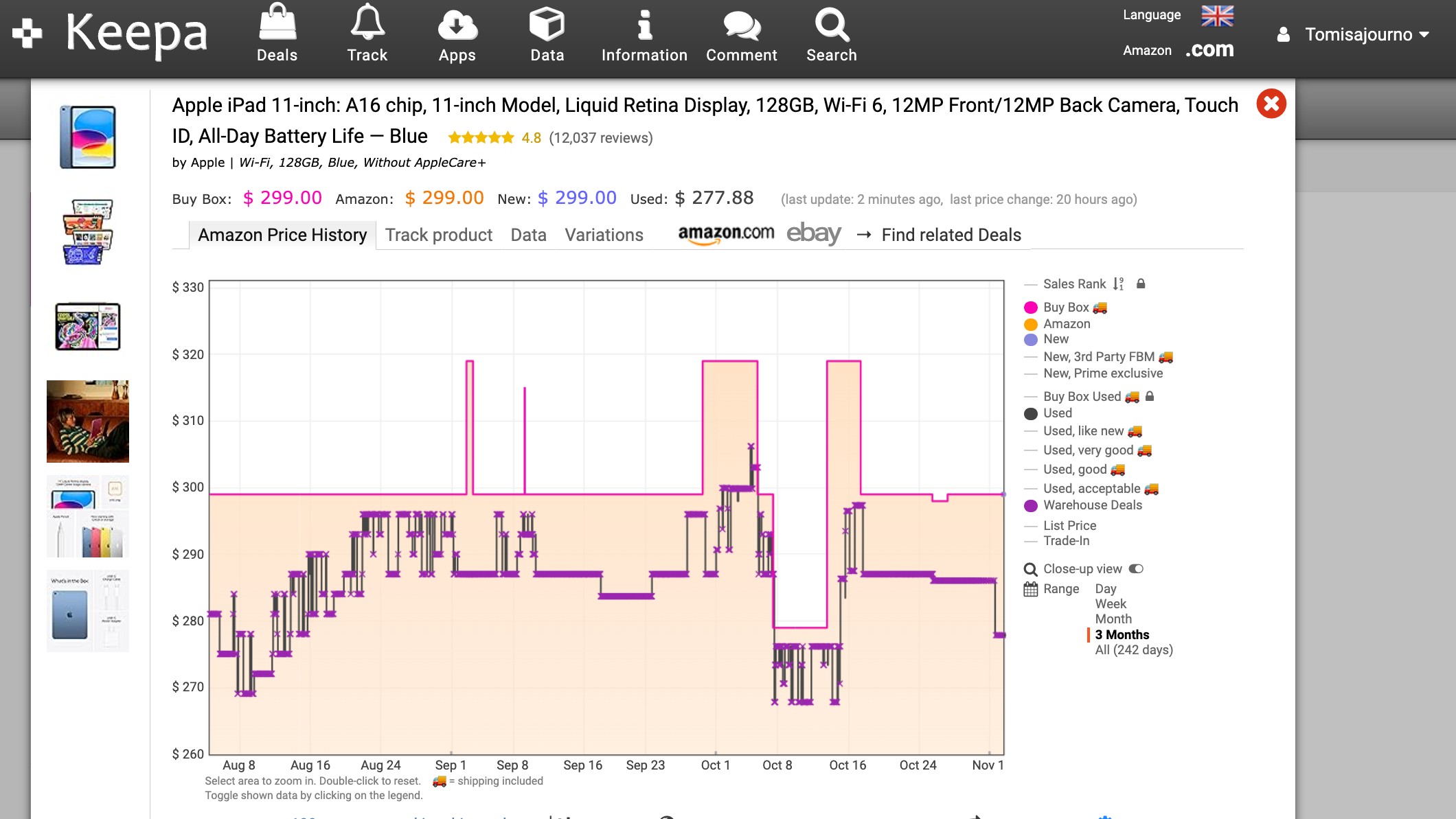Click the Find related Deals link
The height and width of the screenshot is (819, 1456).
coord(952,234)
